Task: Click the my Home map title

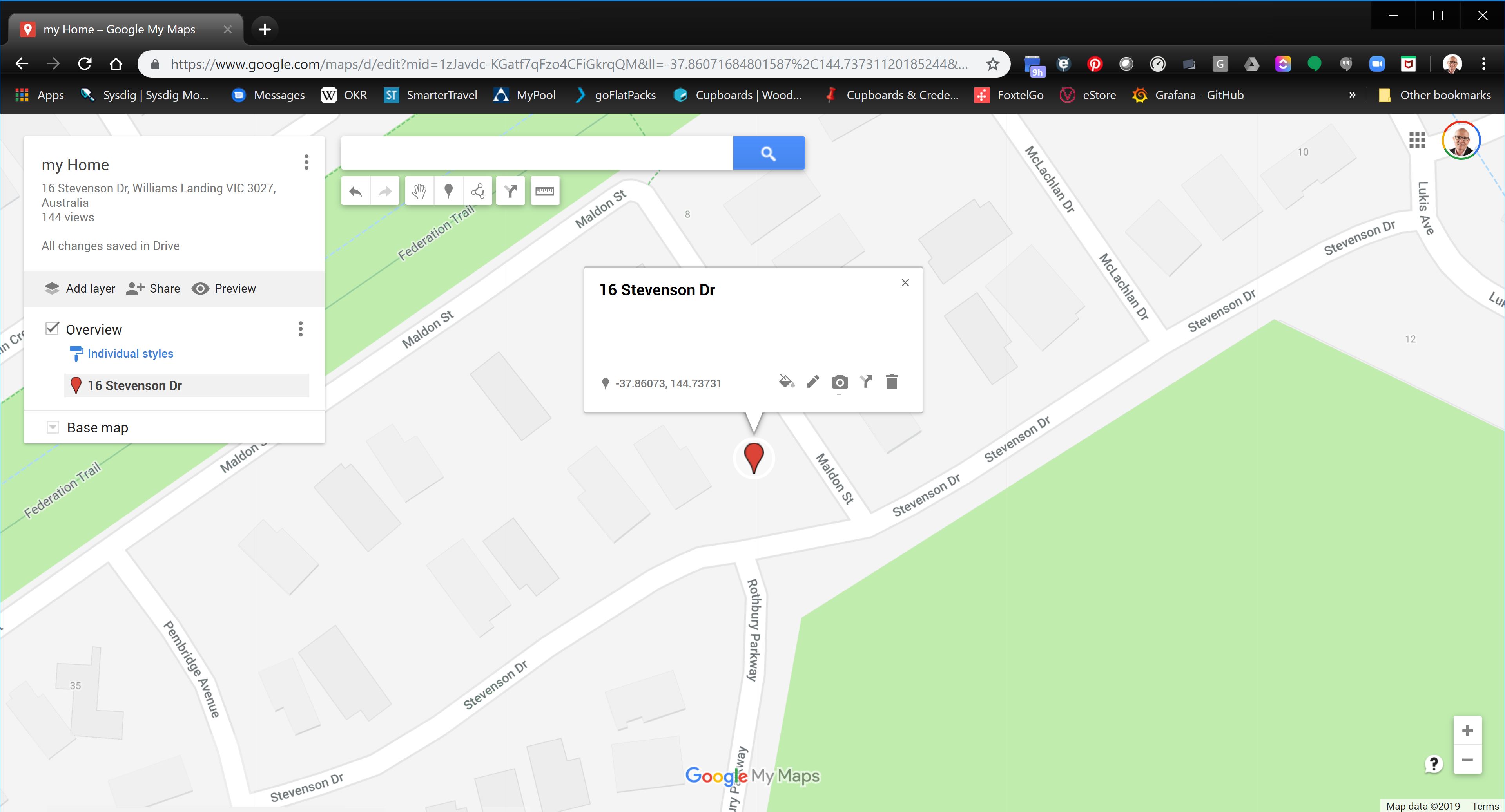Action: tap(75, 165)
